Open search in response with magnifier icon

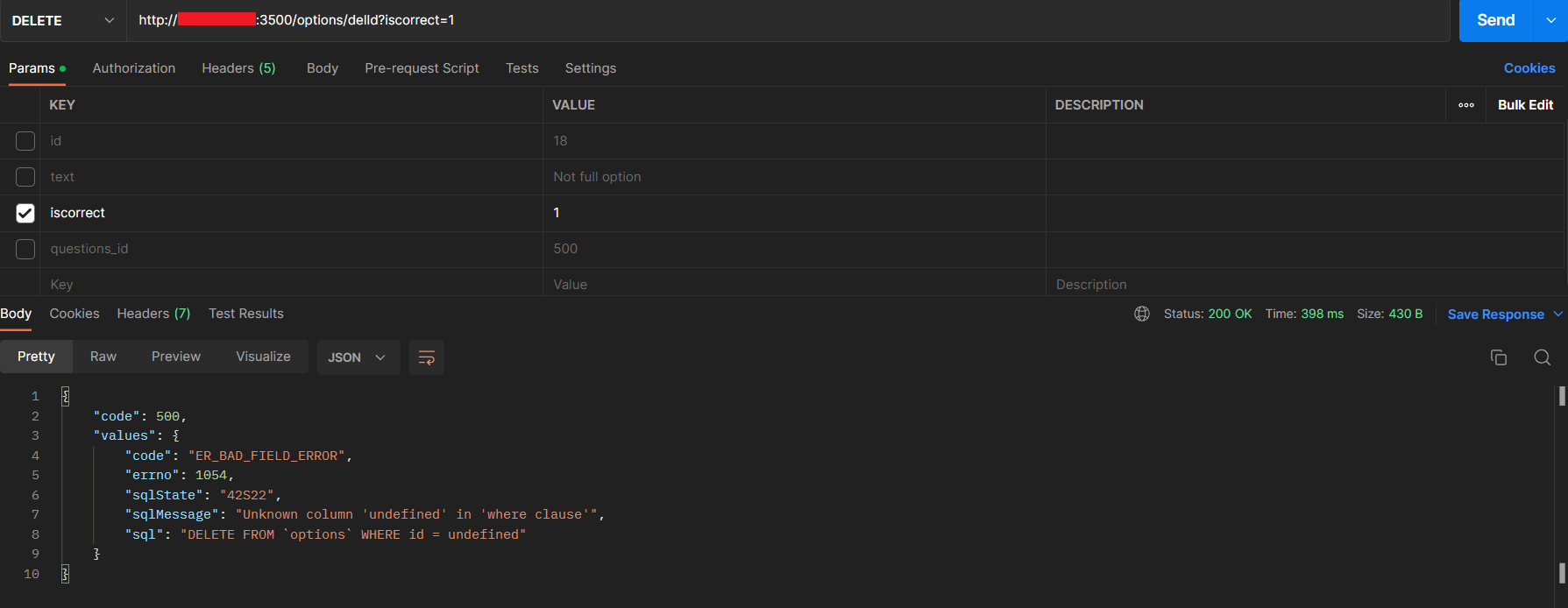[x=1543, y=357]
